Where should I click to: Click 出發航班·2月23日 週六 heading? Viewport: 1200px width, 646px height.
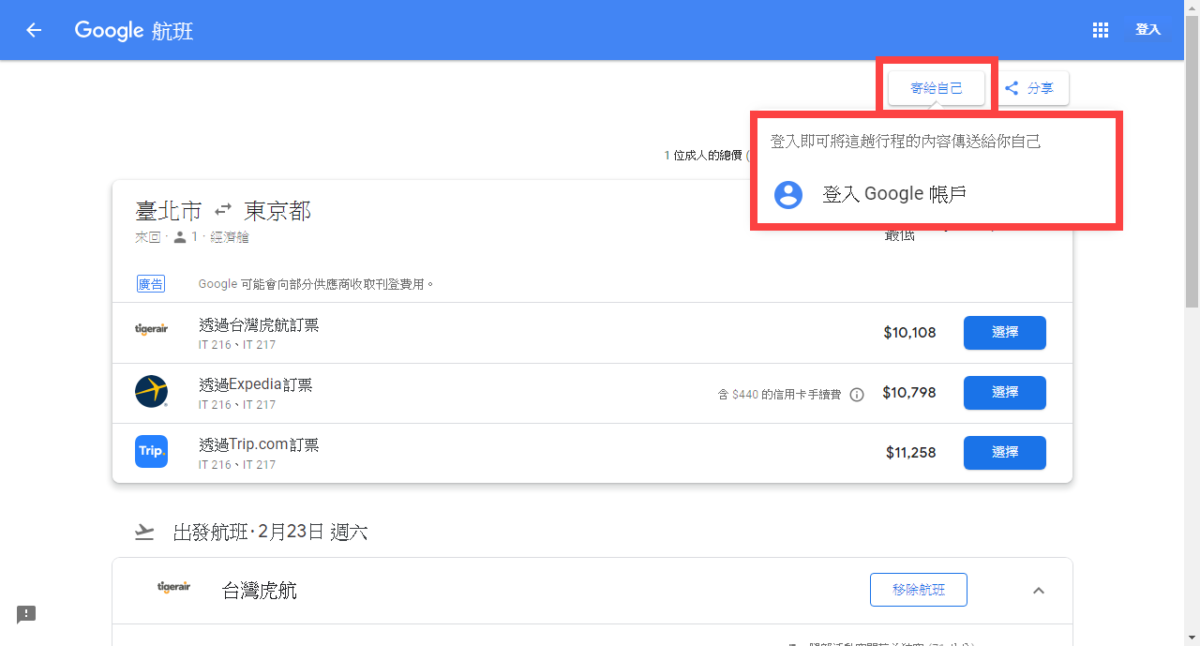point(270,532)
